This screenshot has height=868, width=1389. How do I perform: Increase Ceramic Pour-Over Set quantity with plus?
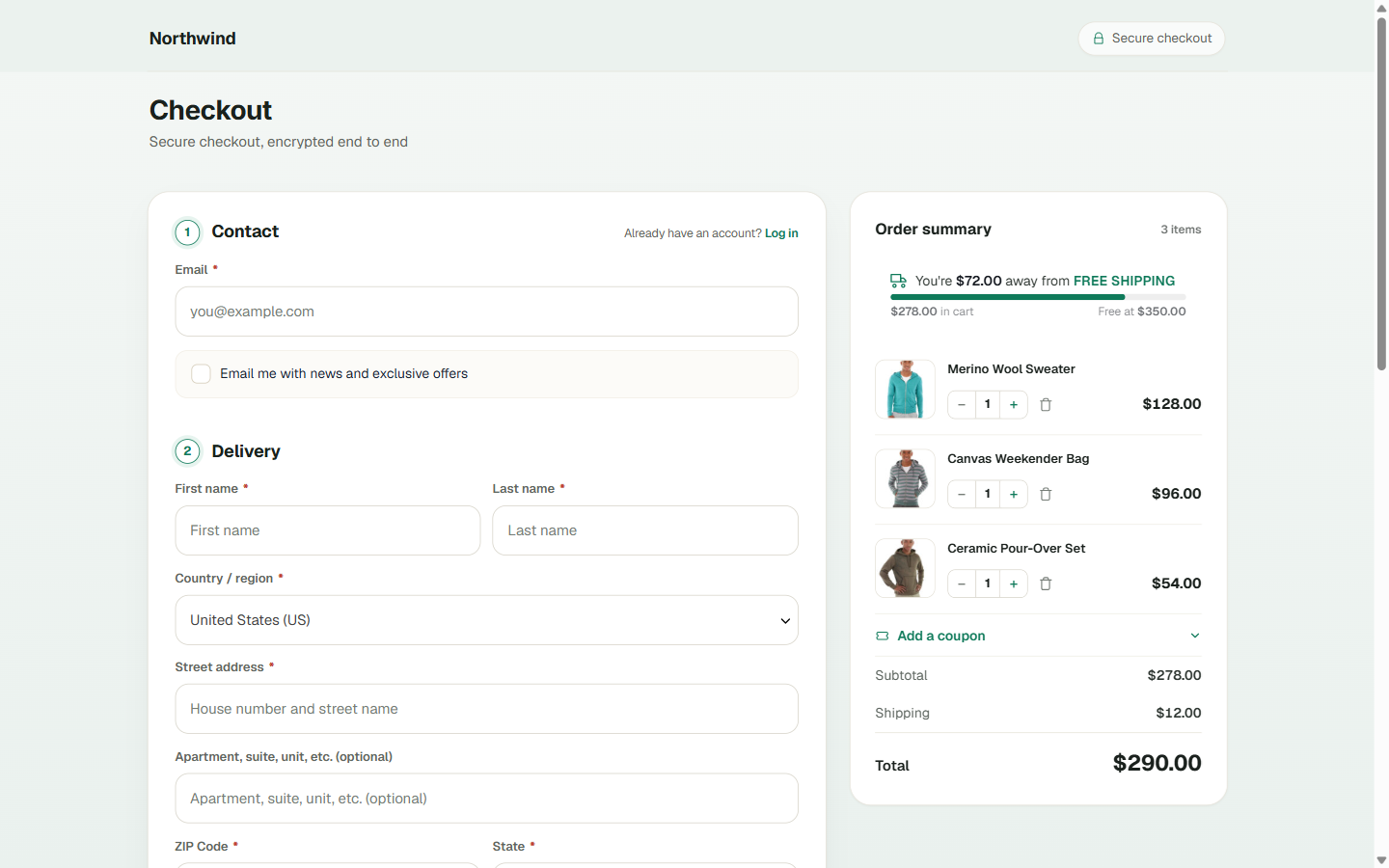point(1014,584)
